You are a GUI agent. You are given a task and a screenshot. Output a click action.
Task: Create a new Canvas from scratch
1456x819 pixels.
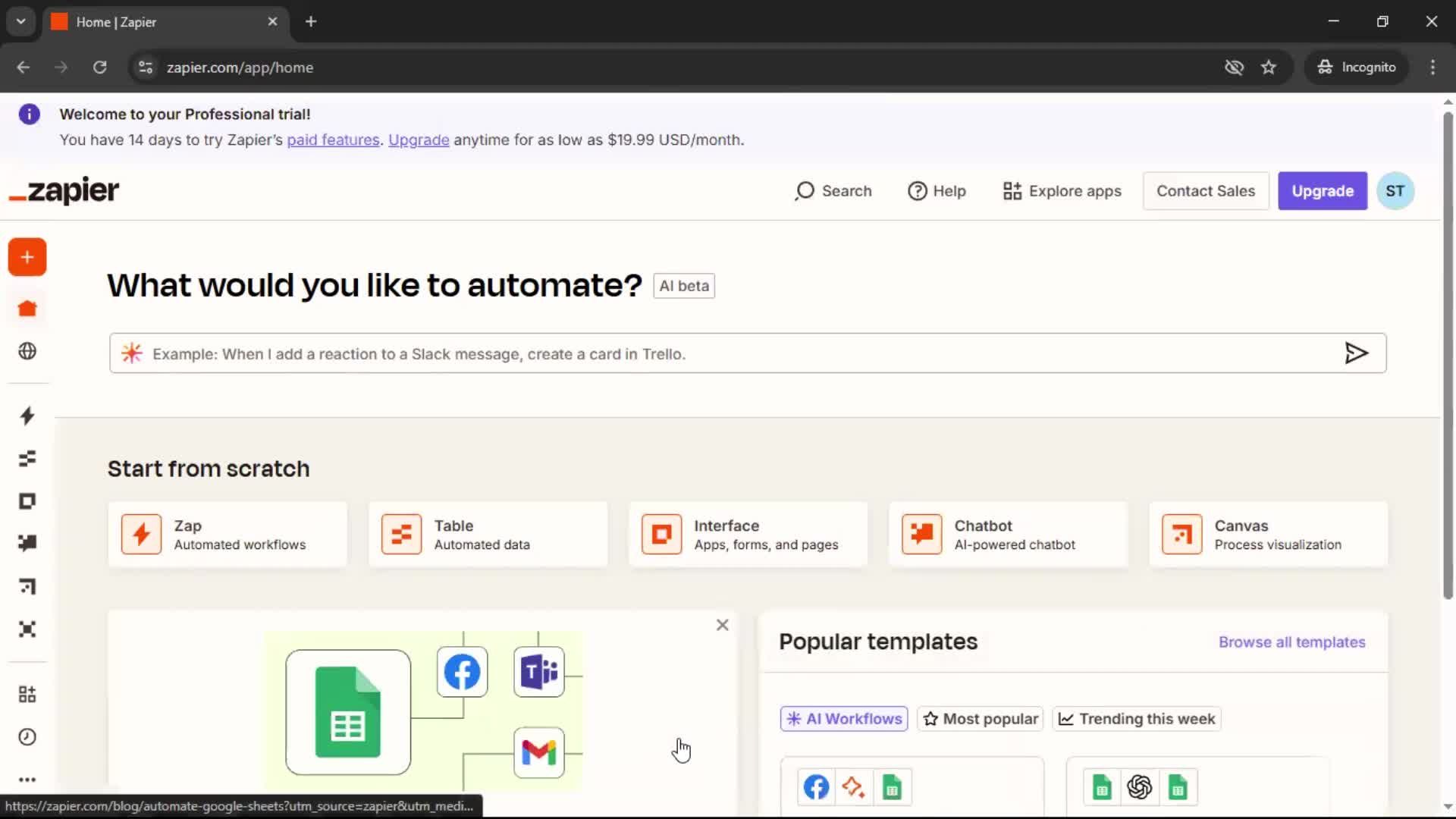[x=1268, y=534]
